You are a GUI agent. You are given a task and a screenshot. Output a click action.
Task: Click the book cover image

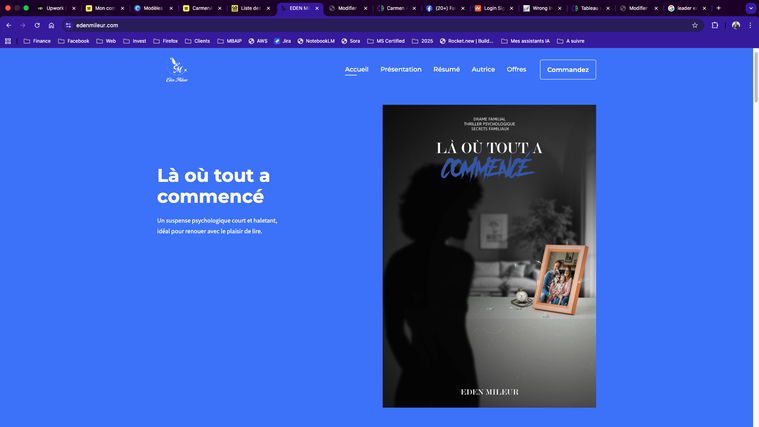489,256
